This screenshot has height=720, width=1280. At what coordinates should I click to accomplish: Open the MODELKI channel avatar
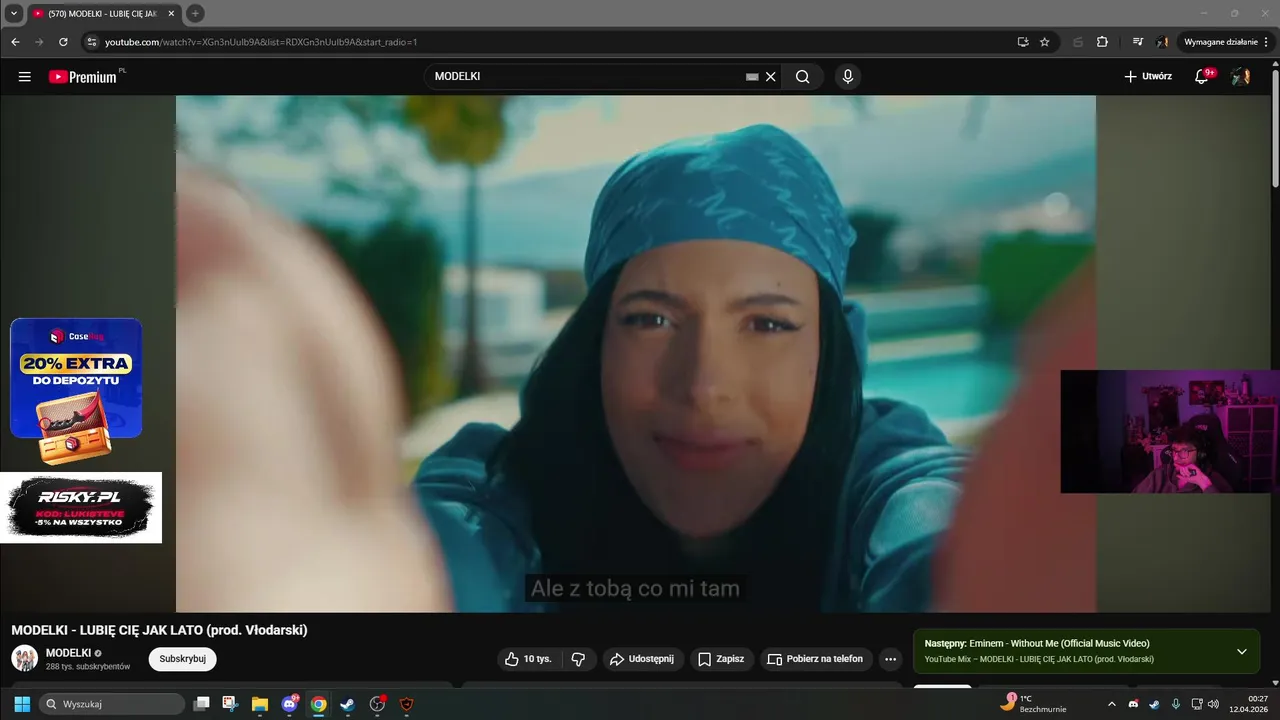point(24,658)
